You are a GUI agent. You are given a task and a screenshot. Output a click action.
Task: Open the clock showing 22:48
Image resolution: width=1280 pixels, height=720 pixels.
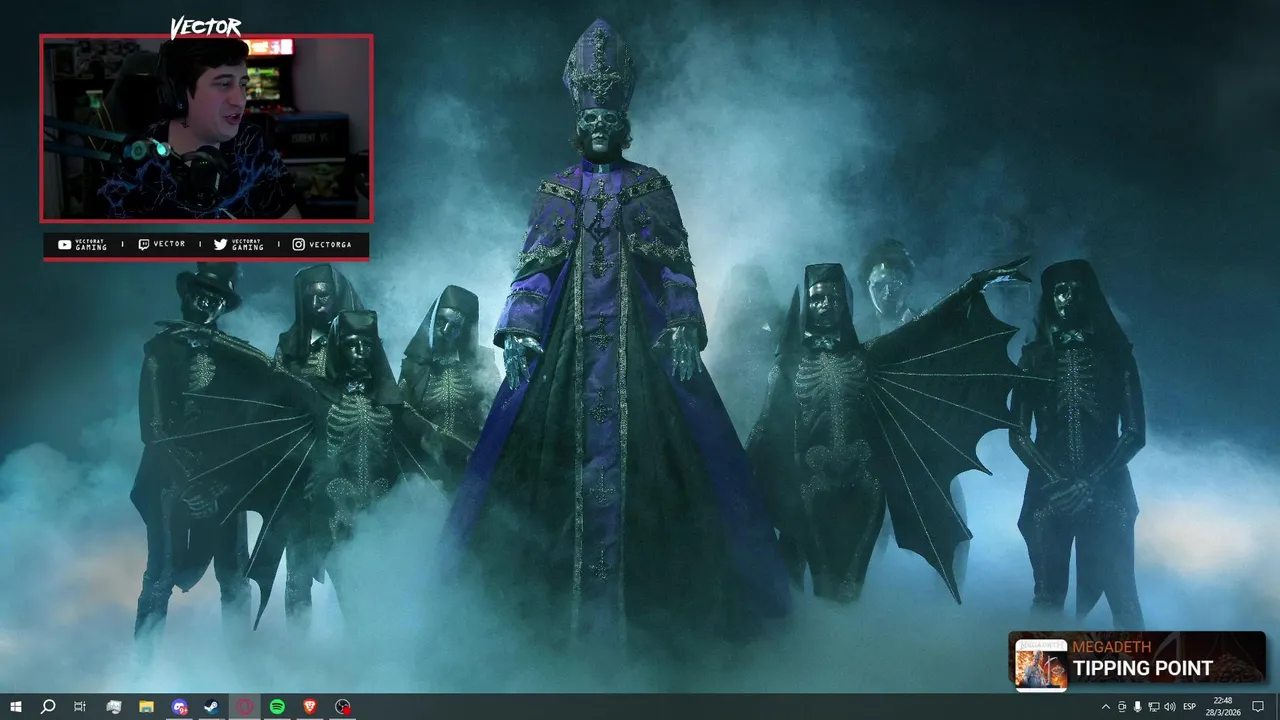pos(1222,707)
